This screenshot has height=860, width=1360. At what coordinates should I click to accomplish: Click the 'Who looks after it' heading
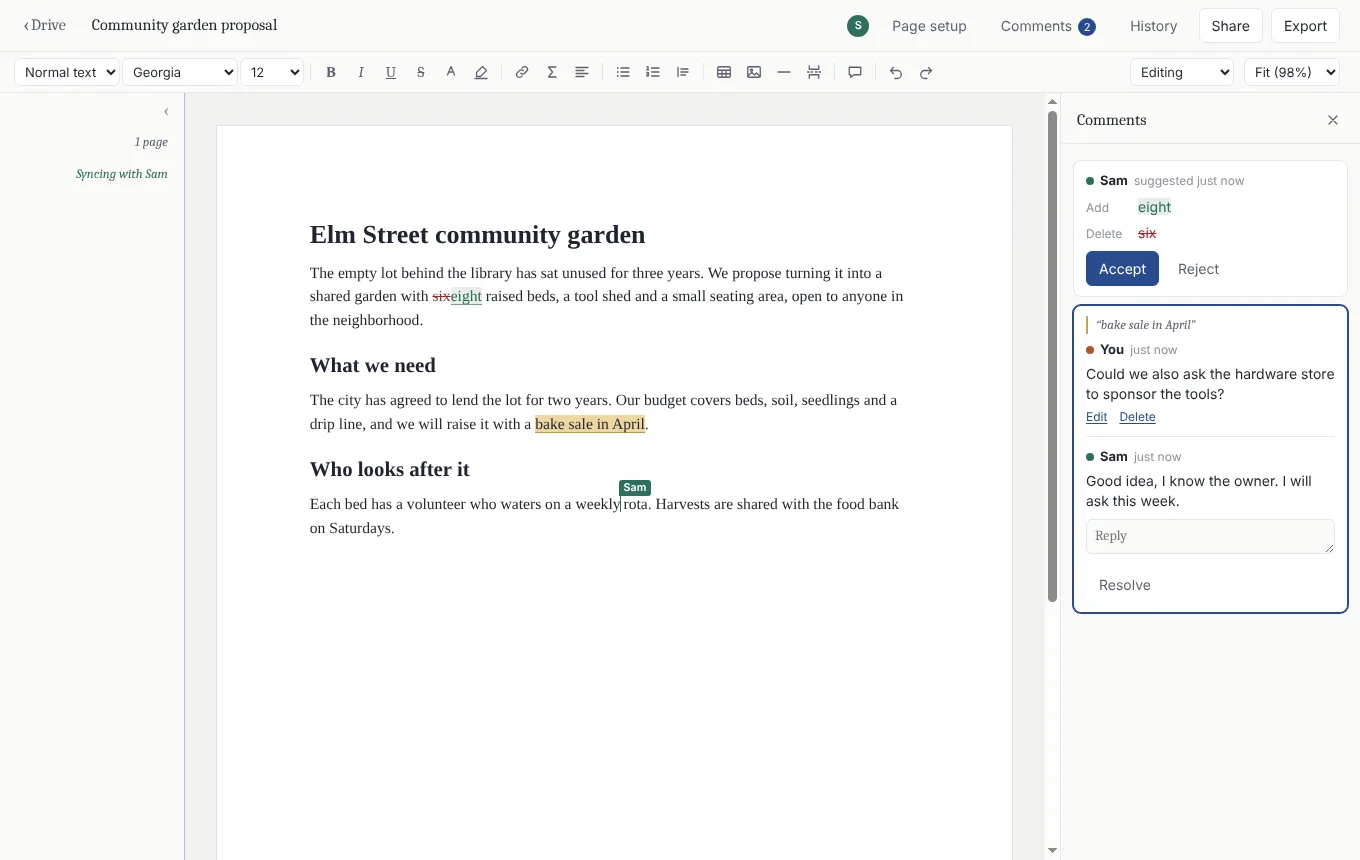[389, 469]
